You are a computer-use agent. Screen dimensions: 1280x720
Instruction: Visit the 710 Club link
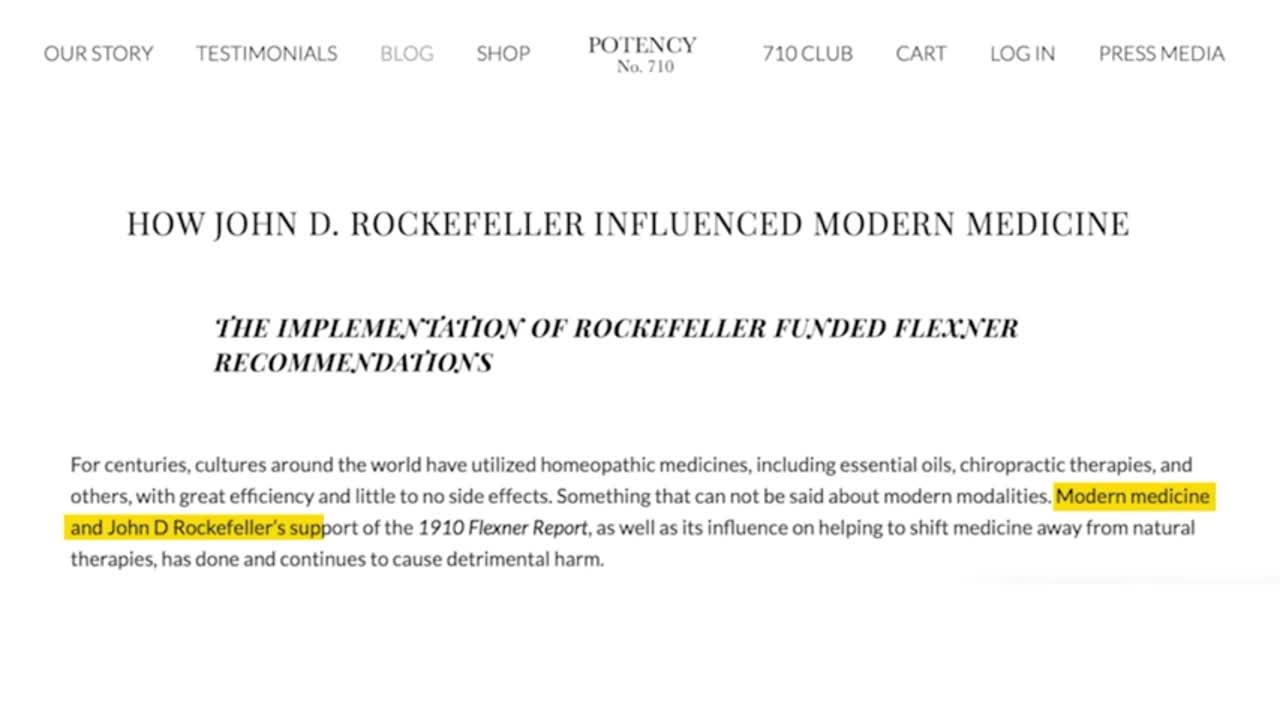click(x=807, y=53)
